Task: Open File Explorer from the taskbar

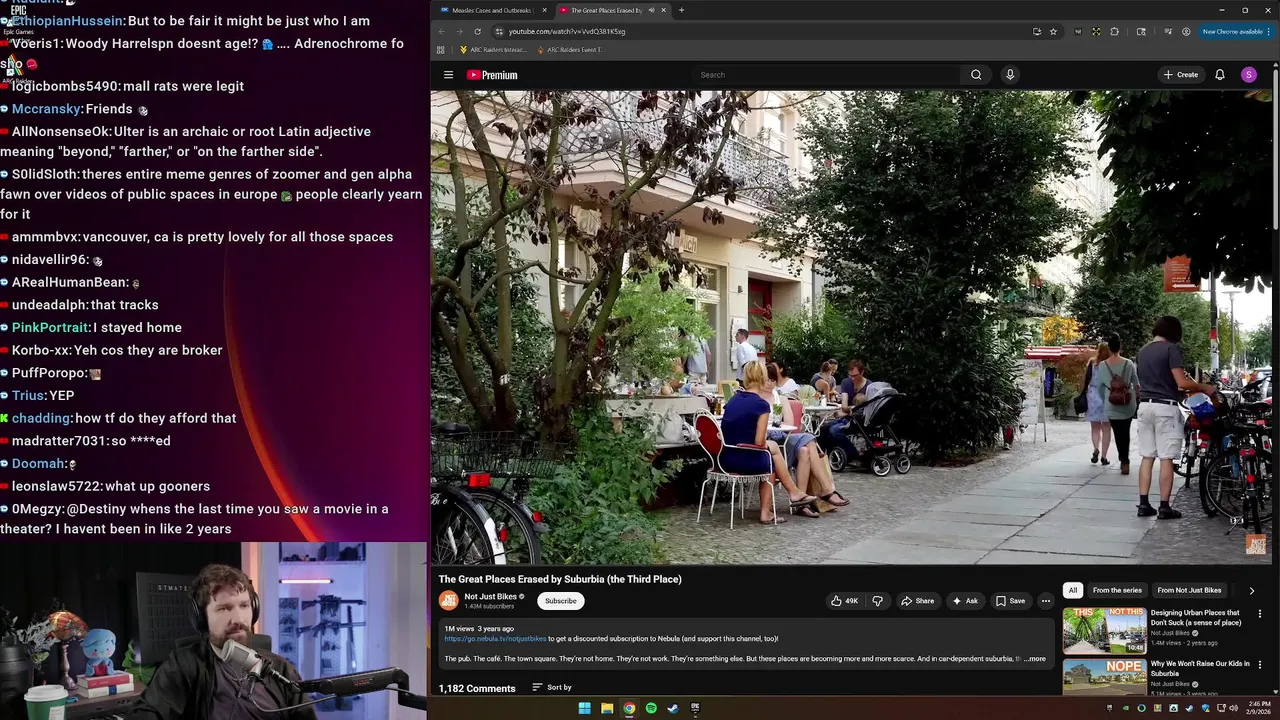Action: [x=607, y=708]
